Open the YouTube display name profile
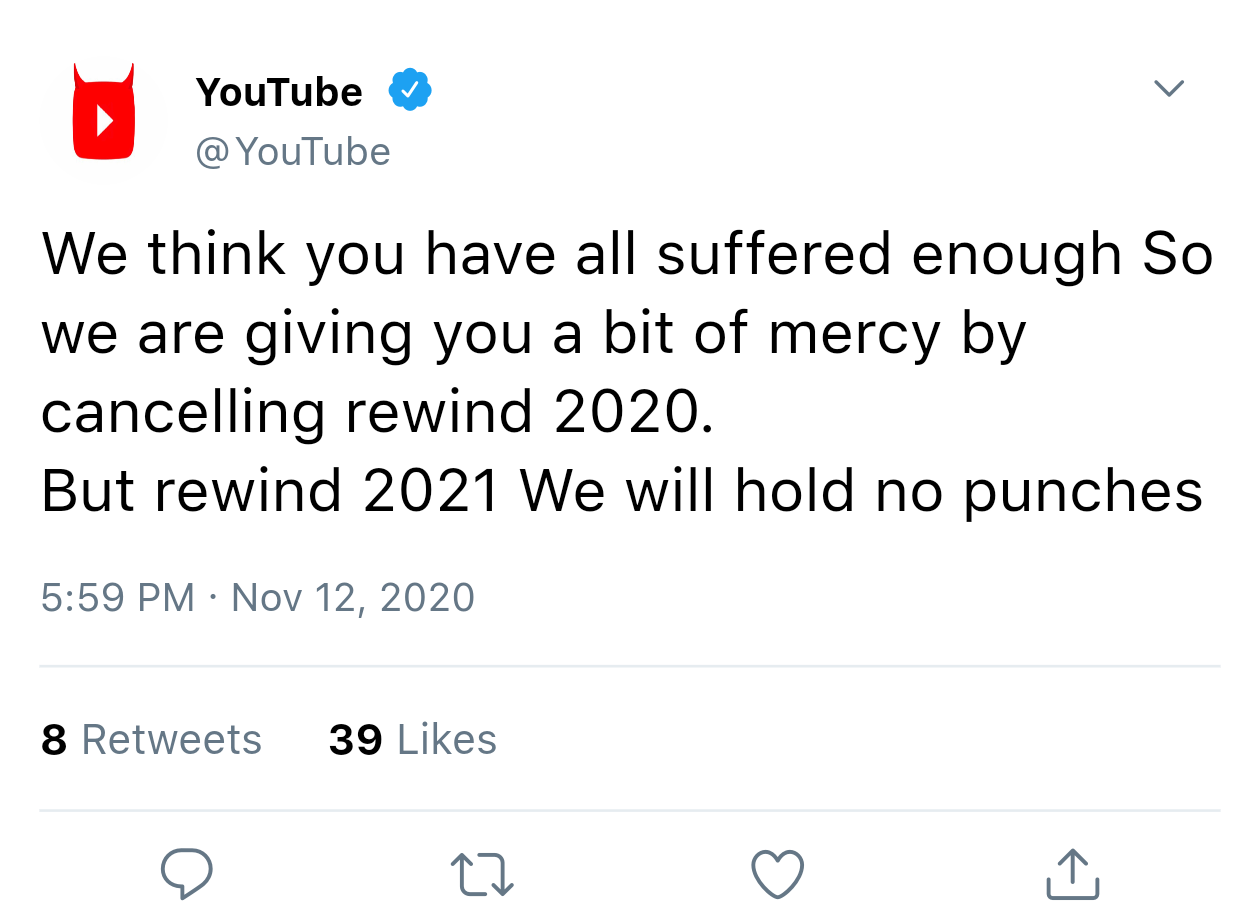Image resolution: width=1260 pixels, height=921 pixels. [x=279, y=92]
